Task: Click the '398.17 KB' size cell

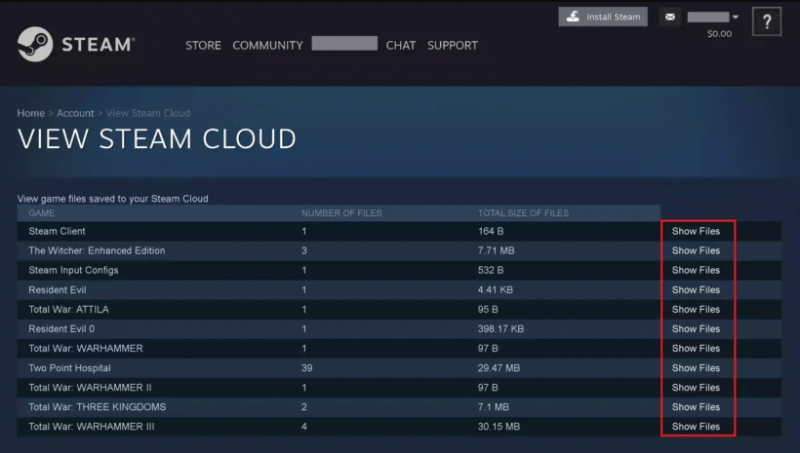Action: [501, 329]
